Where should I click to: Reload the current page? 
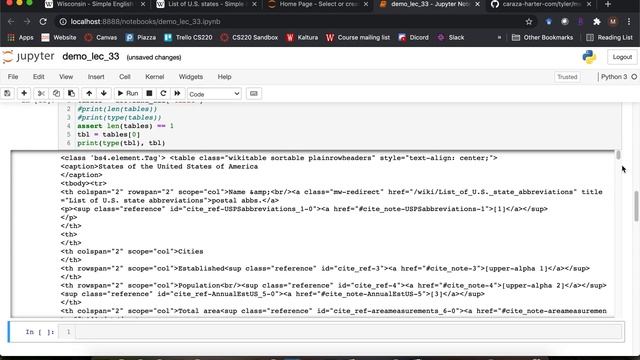click(43, 22)
